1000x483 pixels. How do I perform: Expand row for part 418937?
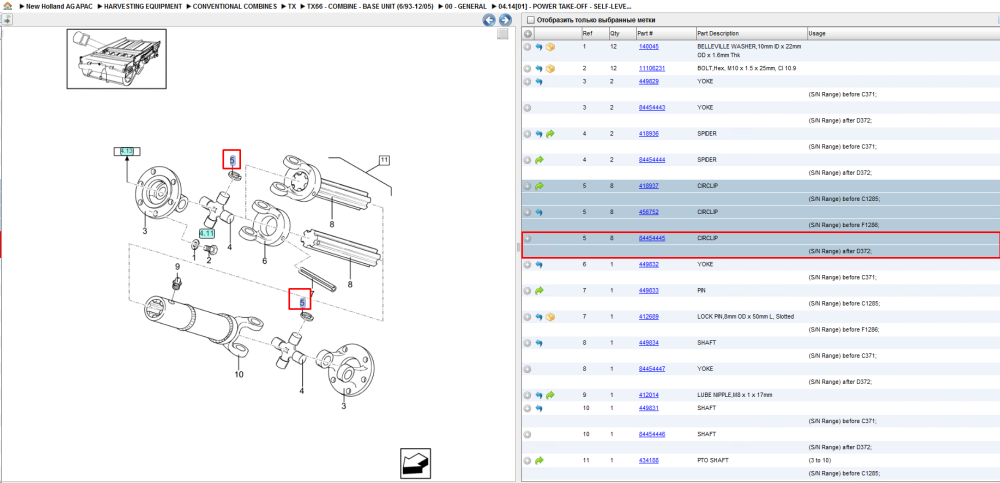(x=527, y=186)
